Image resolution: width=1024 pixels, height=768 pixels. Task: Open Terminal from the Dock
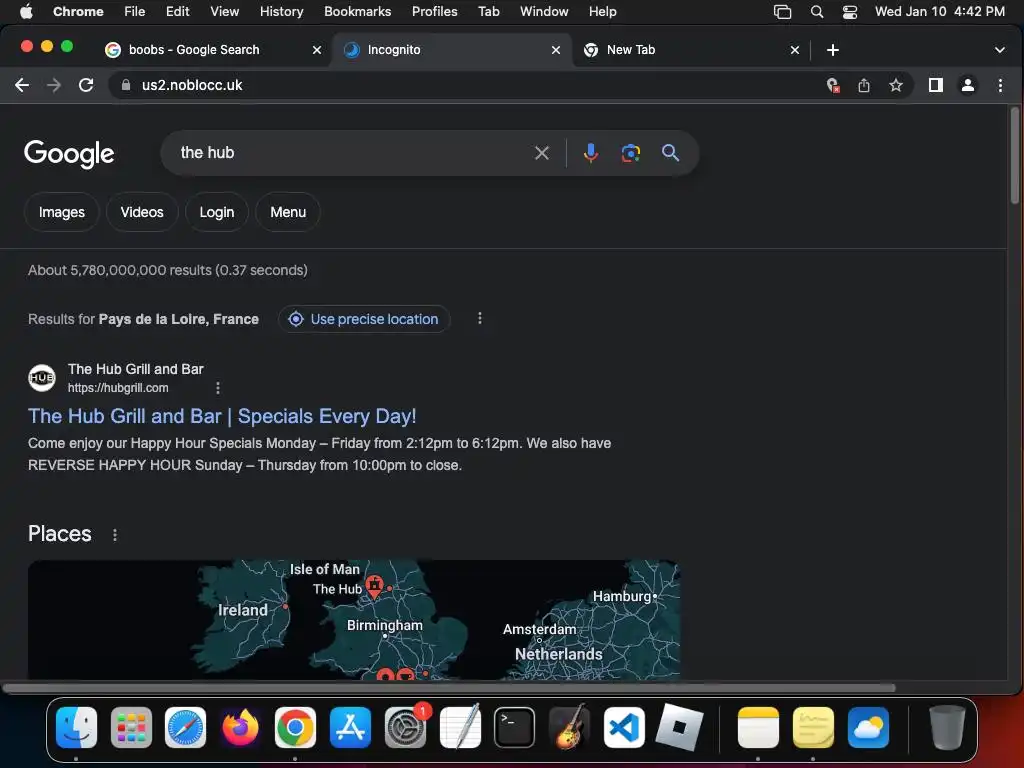514,727
